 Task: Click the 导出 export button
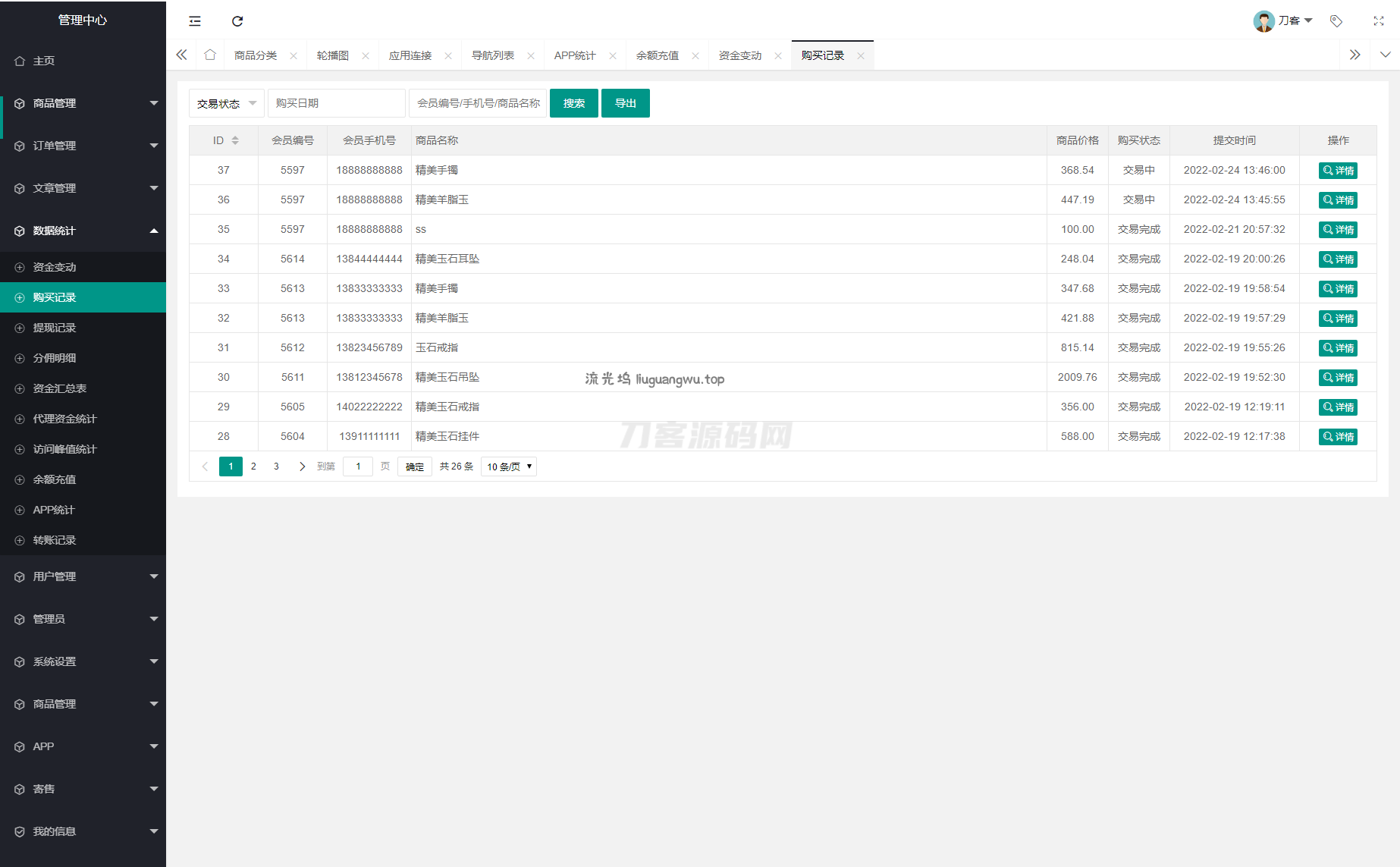pos(625,103)
